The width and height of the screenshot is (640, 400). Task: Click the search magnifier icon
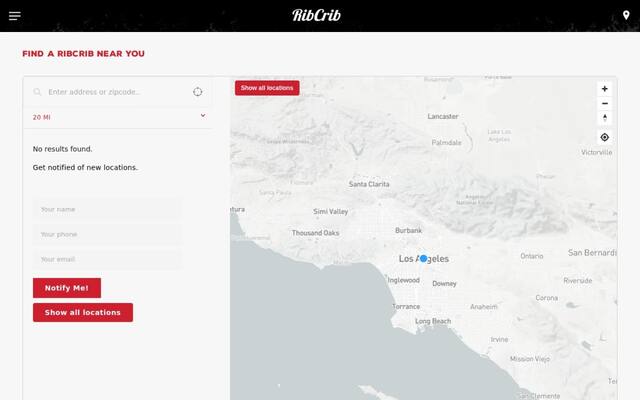(x=37, y=92)
